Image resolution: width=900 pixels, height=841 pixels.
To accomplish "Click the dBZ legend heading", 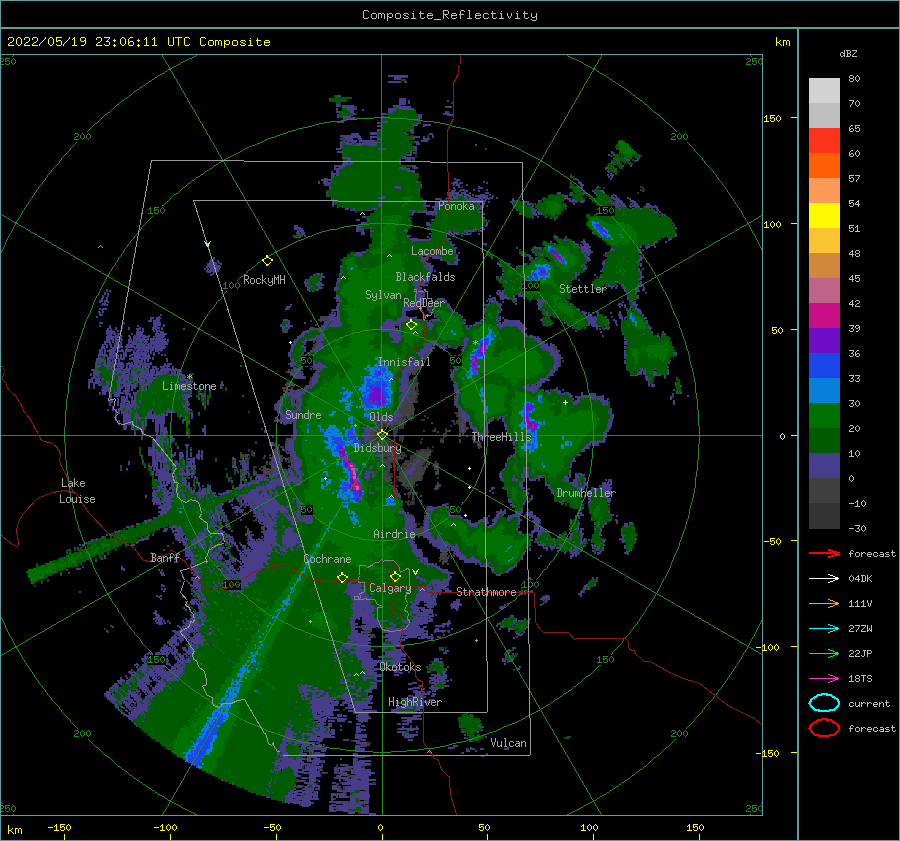I will point(848,53).
